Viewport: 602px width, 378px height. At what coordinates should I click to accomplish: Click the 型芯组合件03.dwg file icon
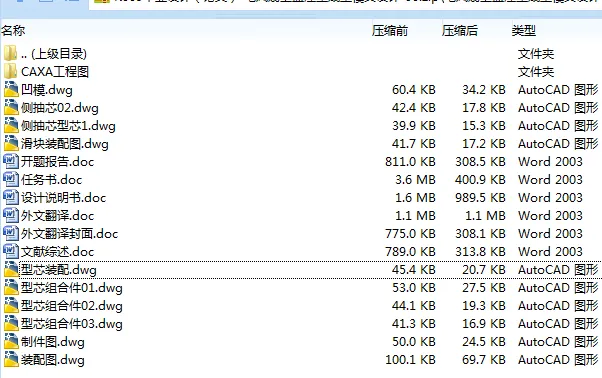coord(11,324)
